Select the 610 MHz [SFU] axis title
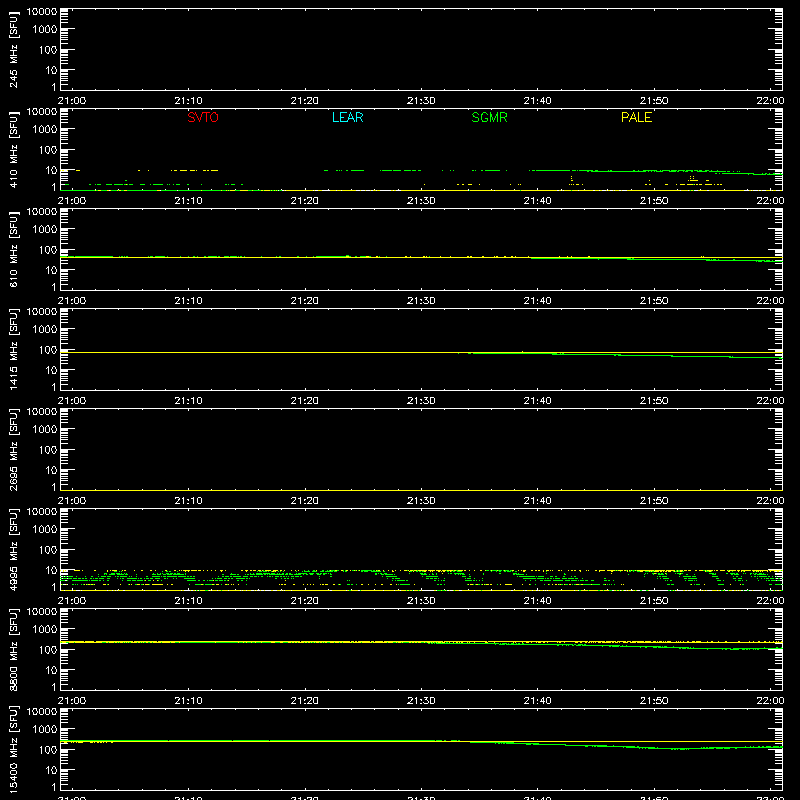The image size is (800, 800). coord(13,249)
